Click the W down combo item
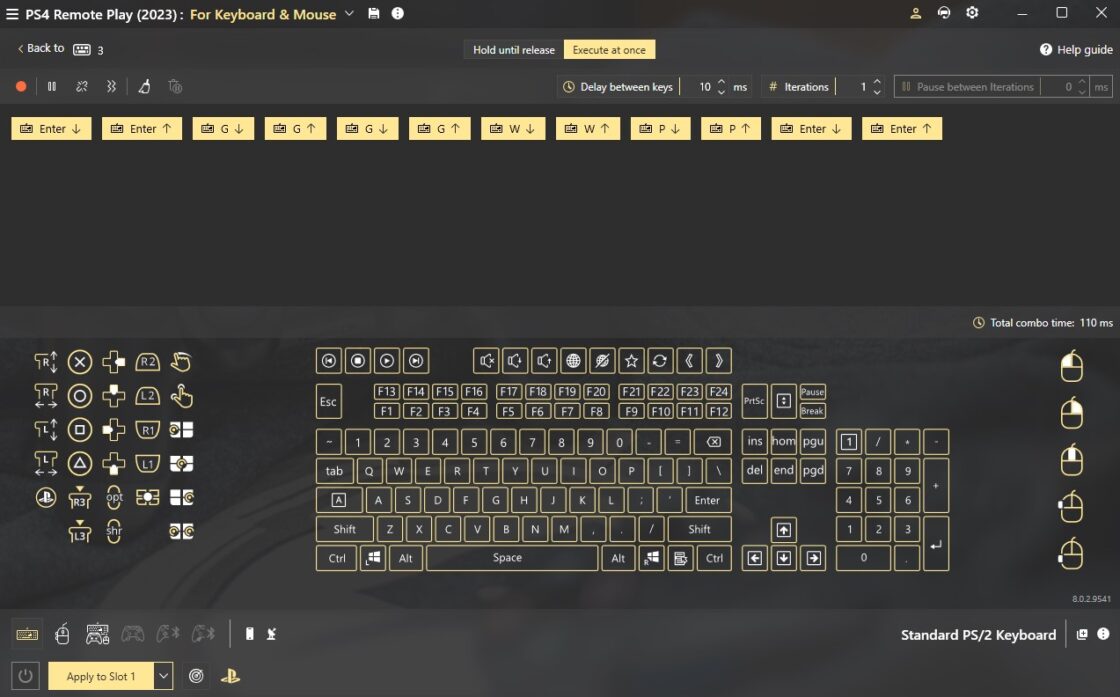Viewport: 1120px width, 697px height. (513, 129)
